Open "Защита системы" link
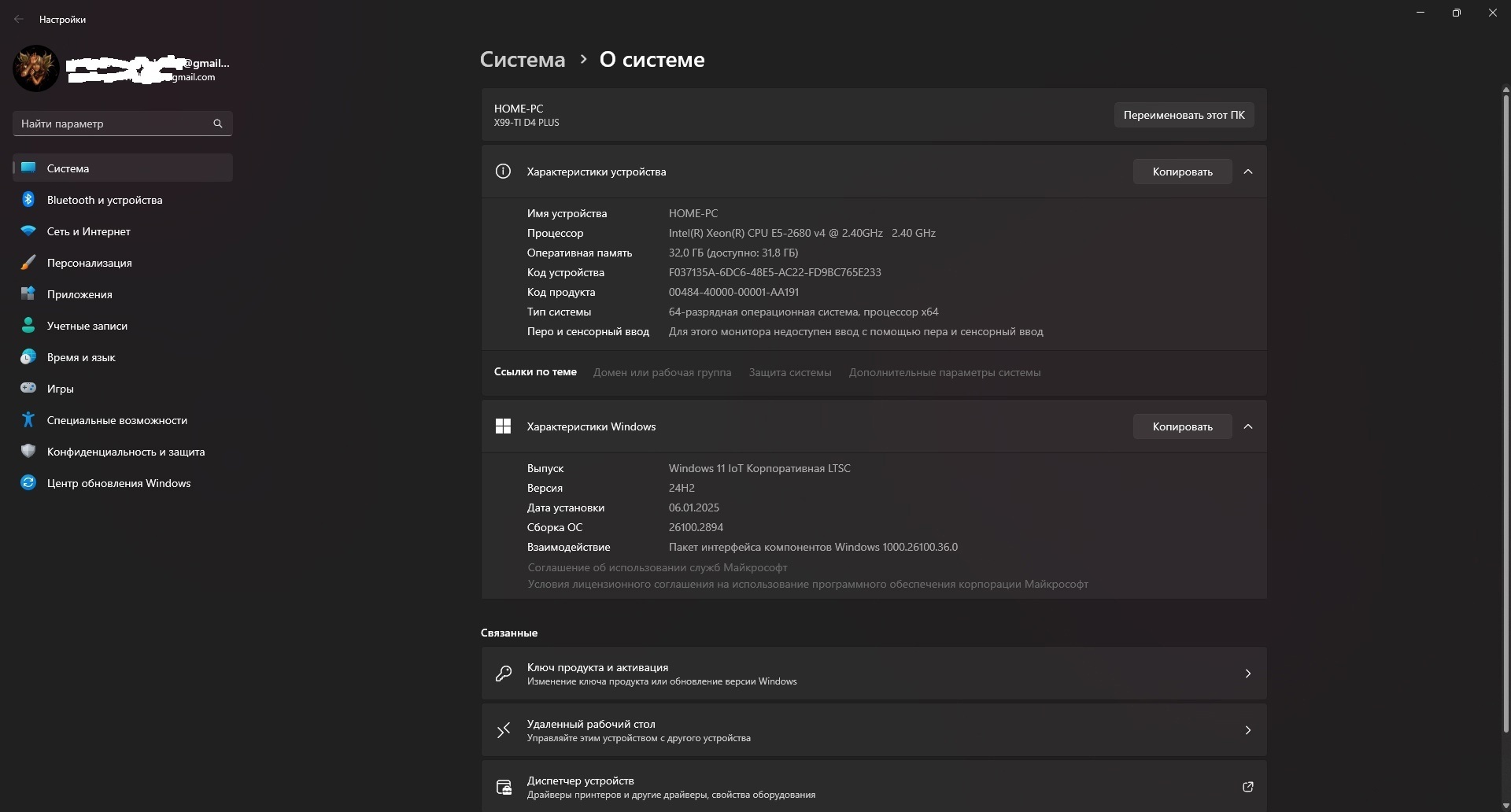Screen dimensions: 1511x812 pyautogui.click(x=790, y=372)
